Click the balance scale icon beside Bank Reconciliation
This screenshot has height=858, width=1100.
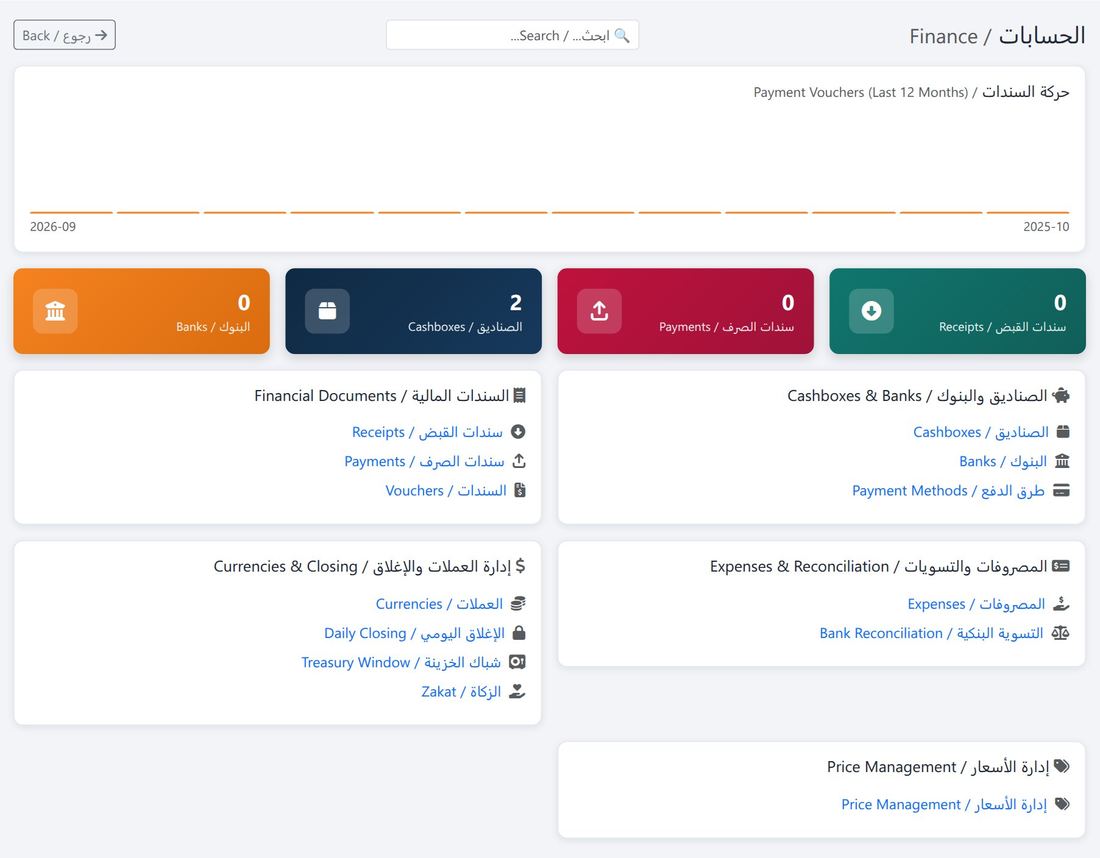pyautogui.click(x=1061, y=633)
